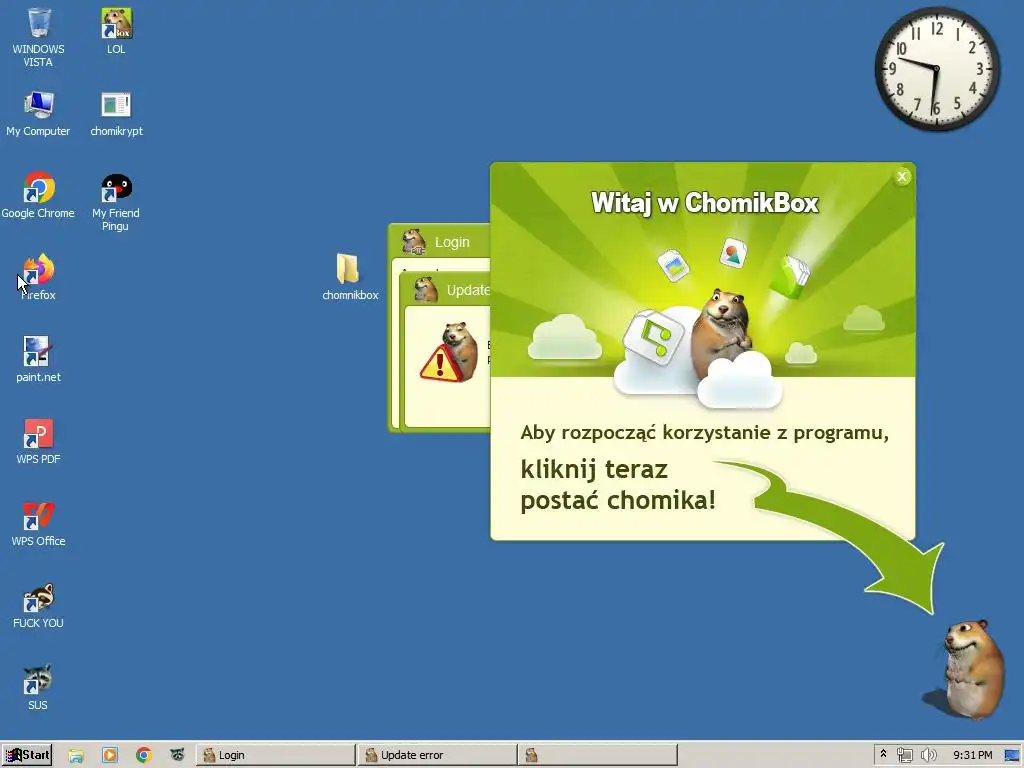Click the Update window title bar

coord(445,290)
